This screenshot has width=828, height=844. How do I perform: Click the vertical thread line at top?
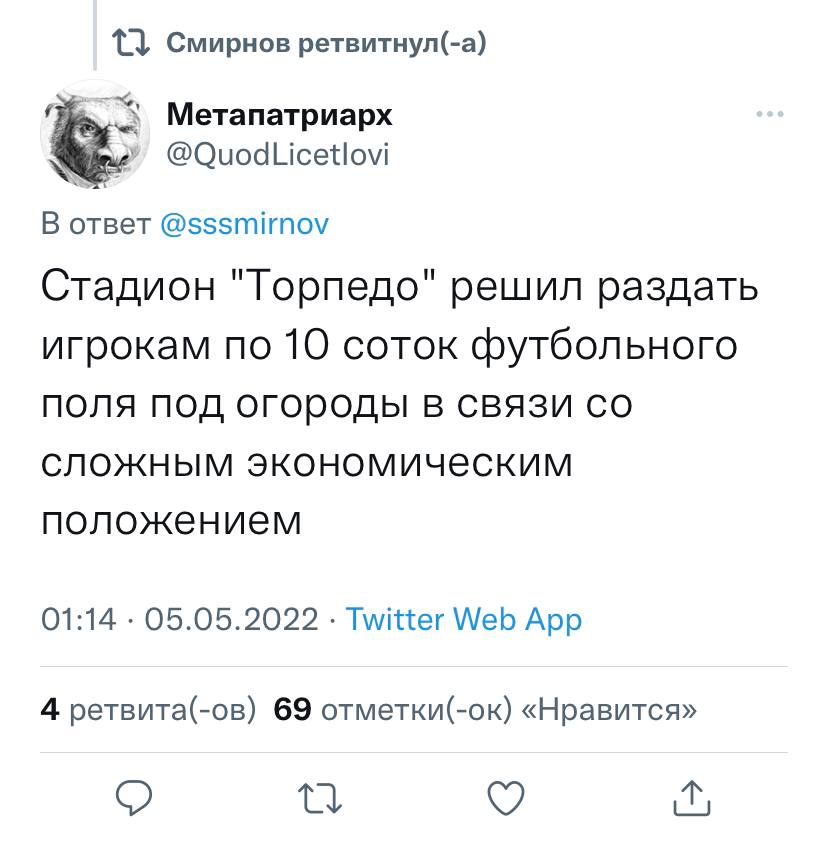click(x=95, y=22)
